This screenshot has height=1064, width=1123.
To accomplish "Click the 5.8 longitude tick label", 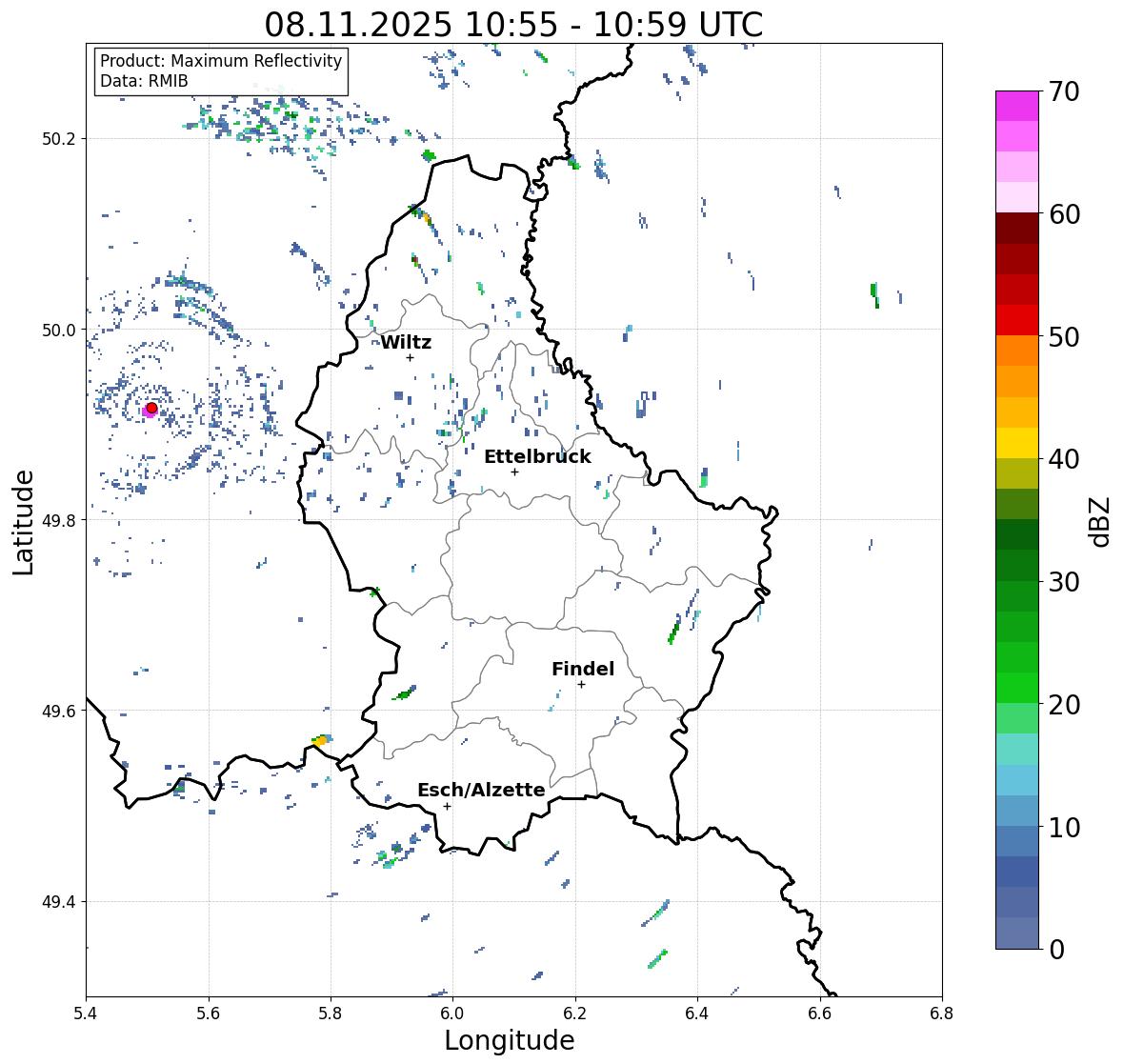I will [331, 1014].
